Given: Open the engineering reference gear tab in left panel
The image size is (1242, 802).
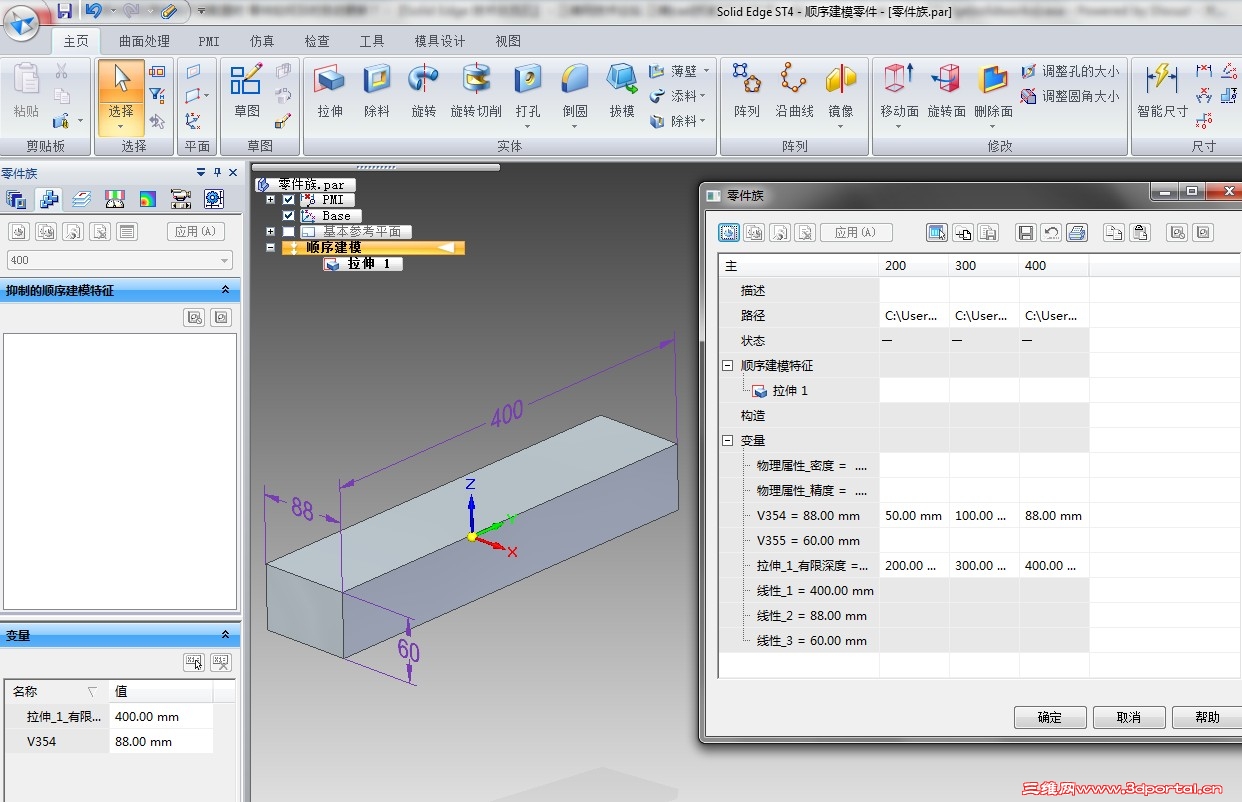Looking at the screenshot, I should point(214,199).
